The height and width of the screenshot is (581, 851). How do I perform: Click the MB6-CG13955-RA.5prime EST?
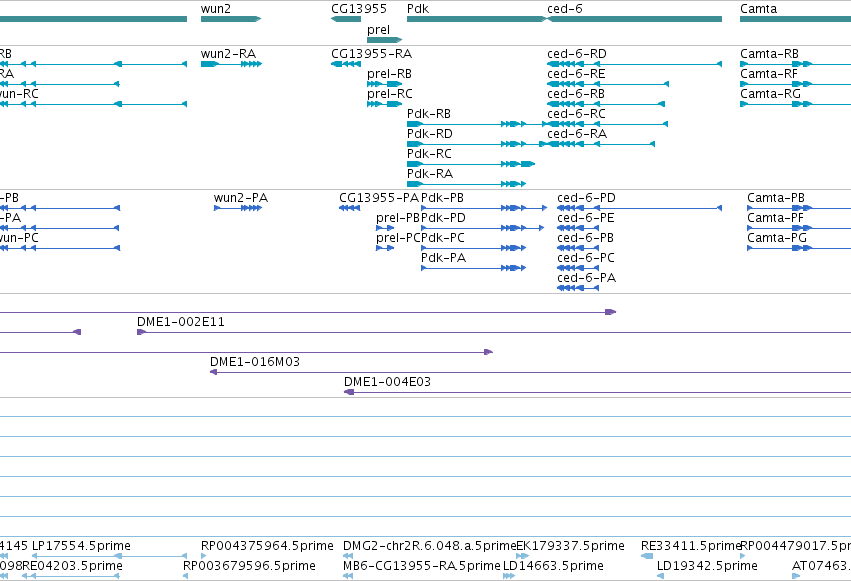pyautogui.click(x=348, y=576)
